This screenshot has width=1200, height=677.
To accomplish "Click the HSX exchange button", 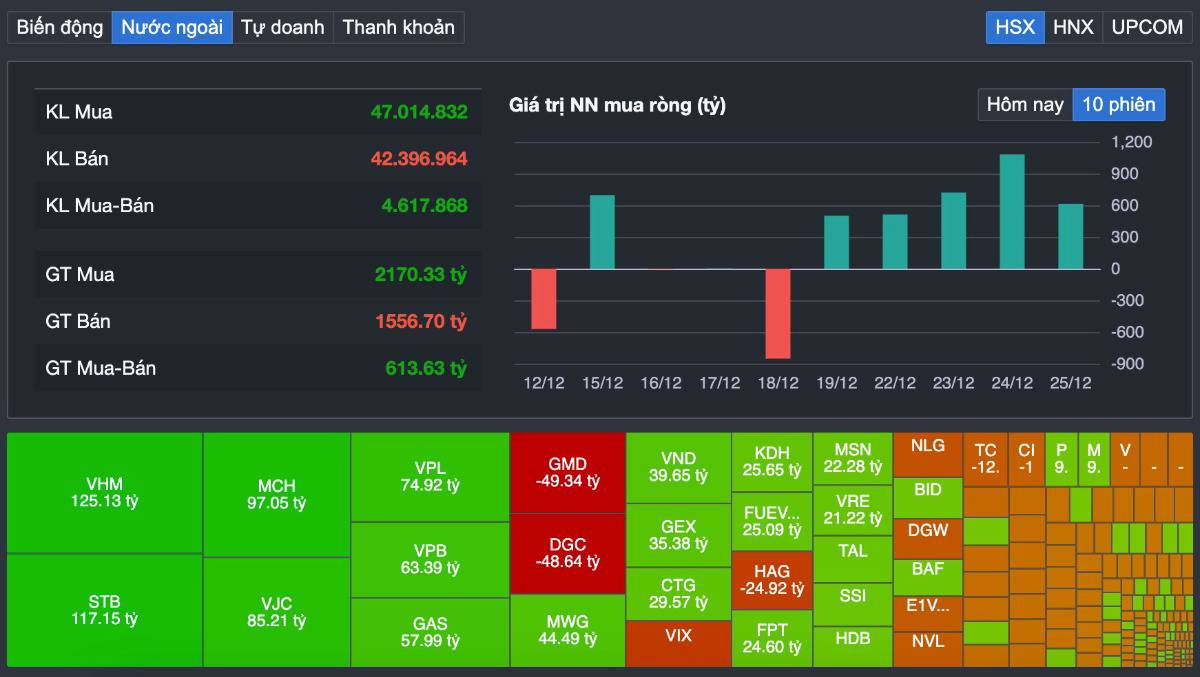I will pos(1014,27).
